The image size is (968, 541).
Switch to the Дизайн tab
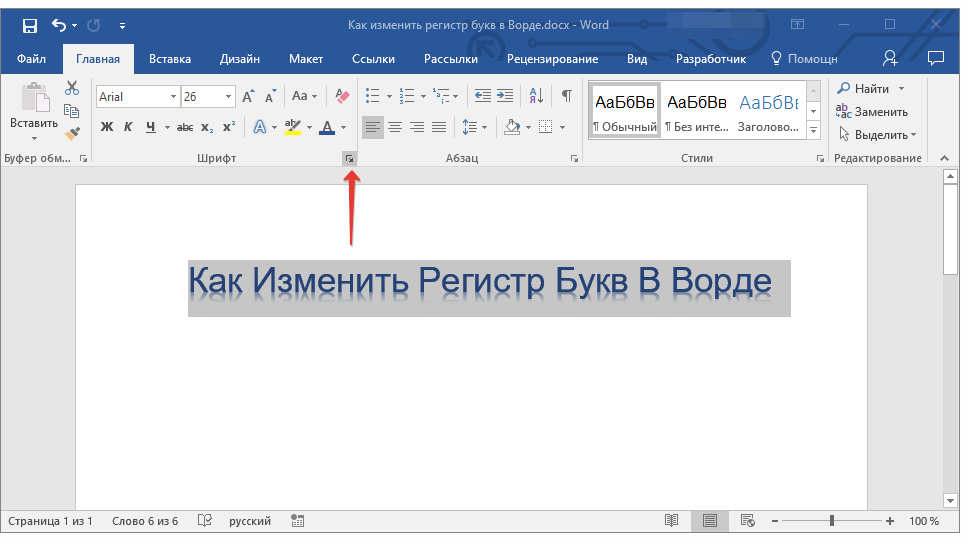tap(240, 59)
